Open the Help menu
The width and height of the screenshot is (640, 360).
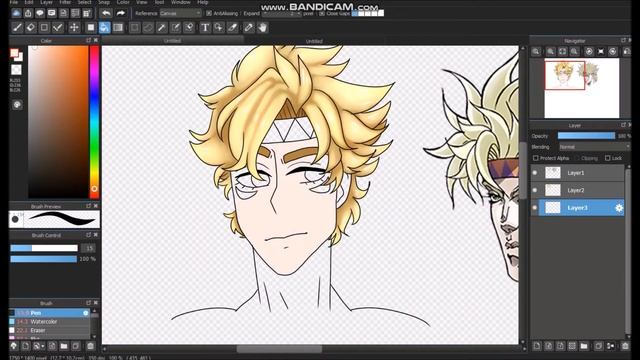click(203, 2)
